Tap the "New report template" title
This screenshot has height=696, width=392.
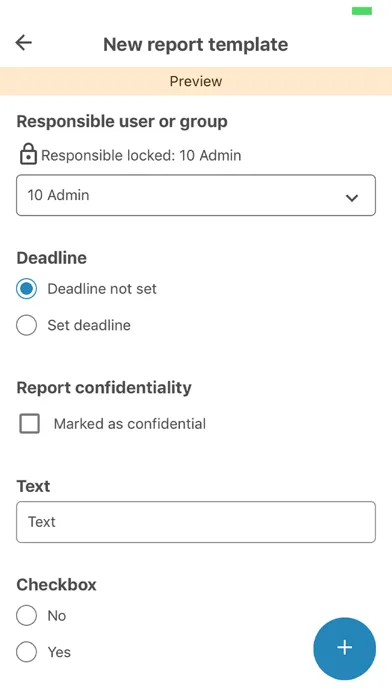(196, 44)
